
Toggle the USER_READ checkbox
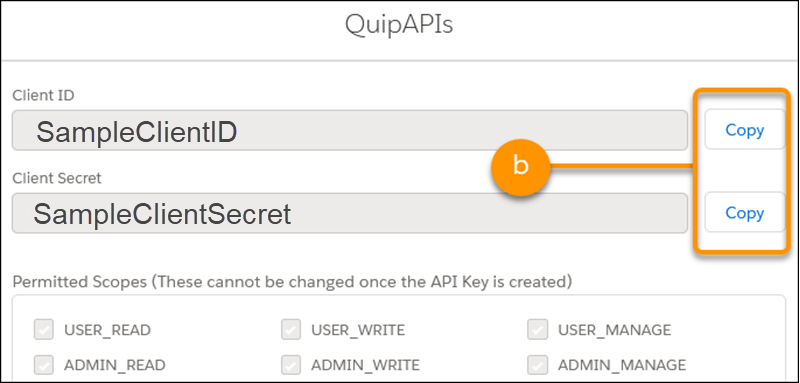44,330
